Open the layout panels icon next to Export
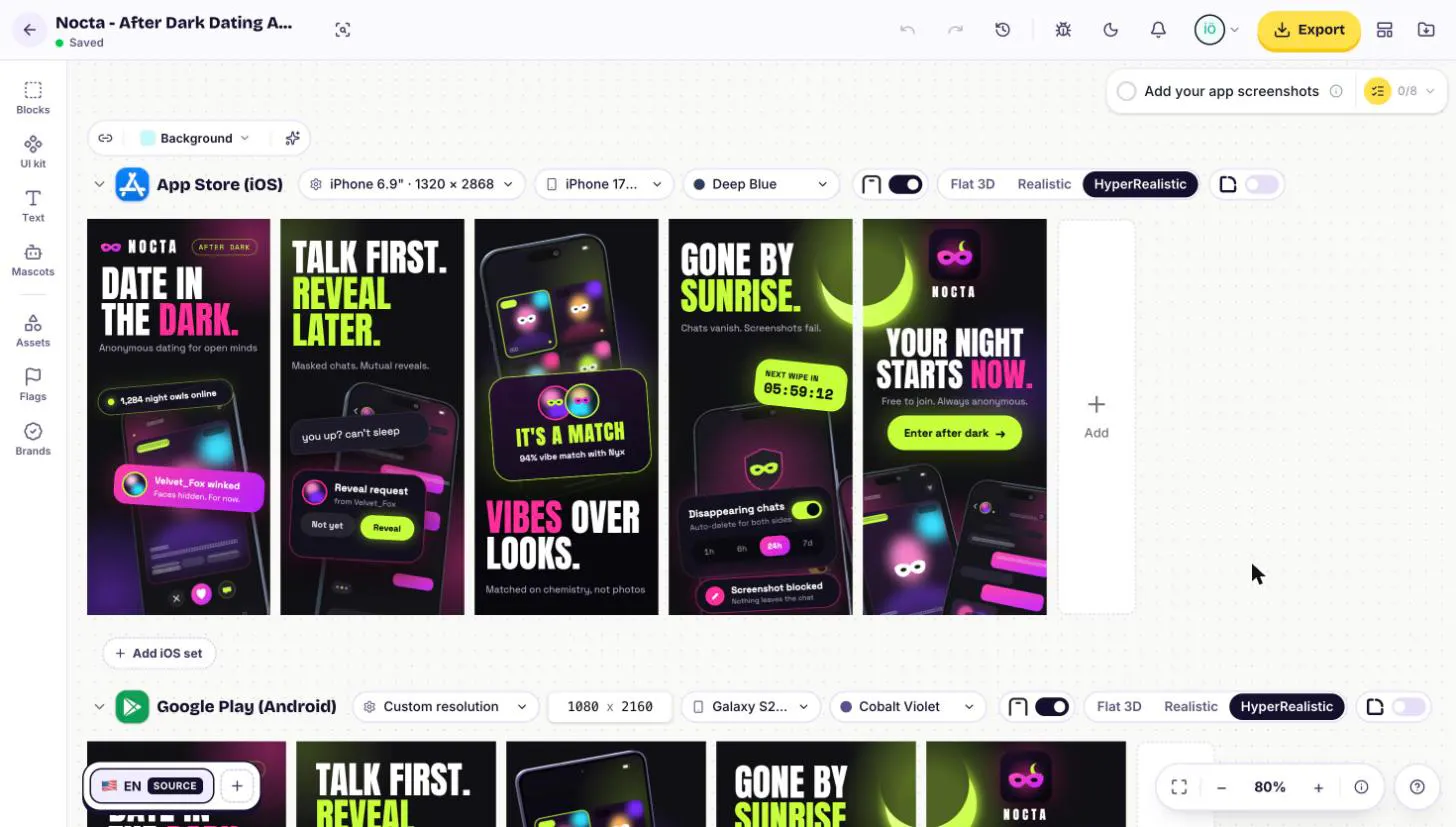 pyautogui.click(x=1385, y=30)
